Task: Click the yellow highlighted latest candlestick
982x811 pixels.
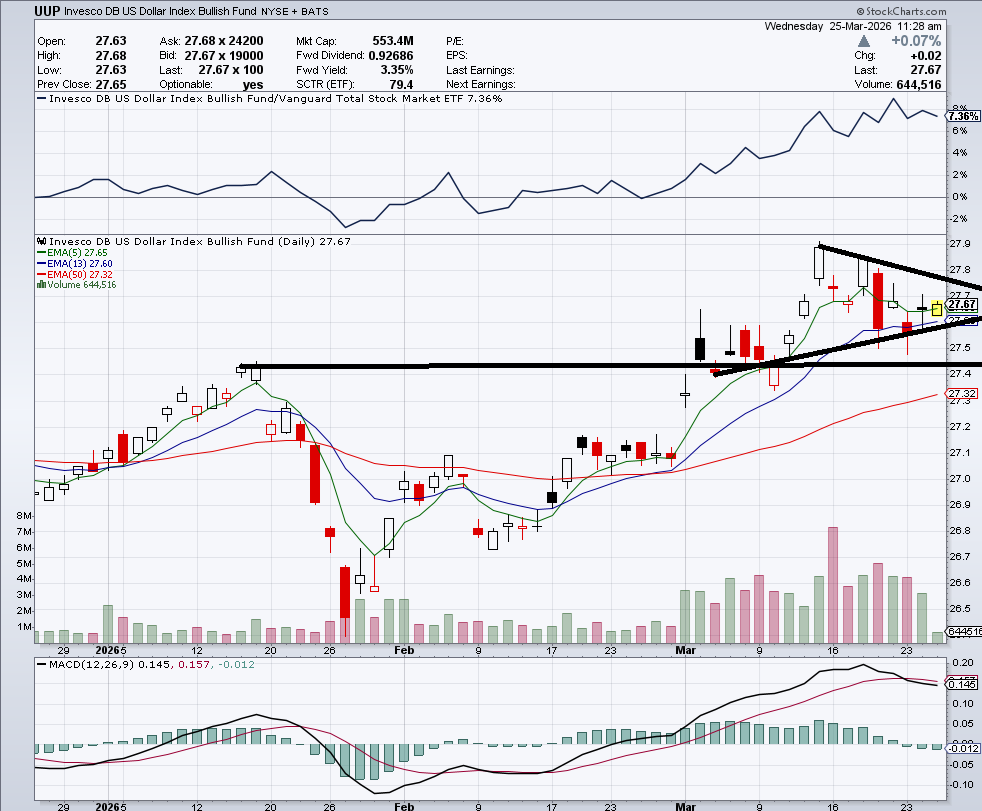Action: click(937, 308)
